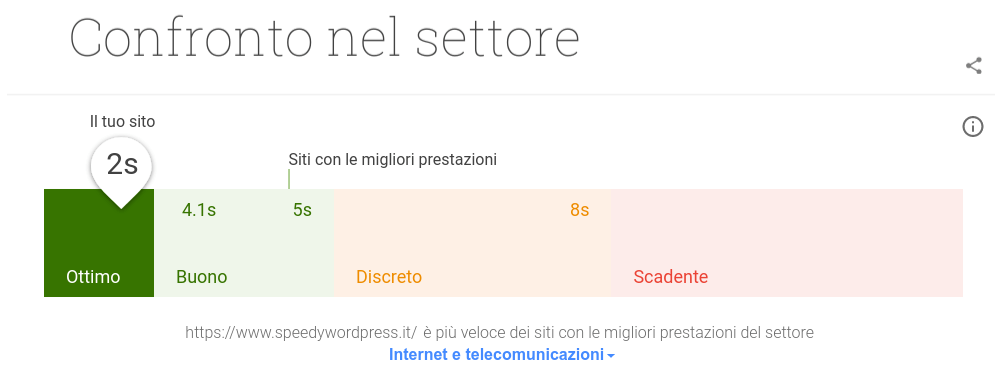Click the 'Confronto nel settore' heading
Viewport: 995px width, 378px height.
pos(324,38)
